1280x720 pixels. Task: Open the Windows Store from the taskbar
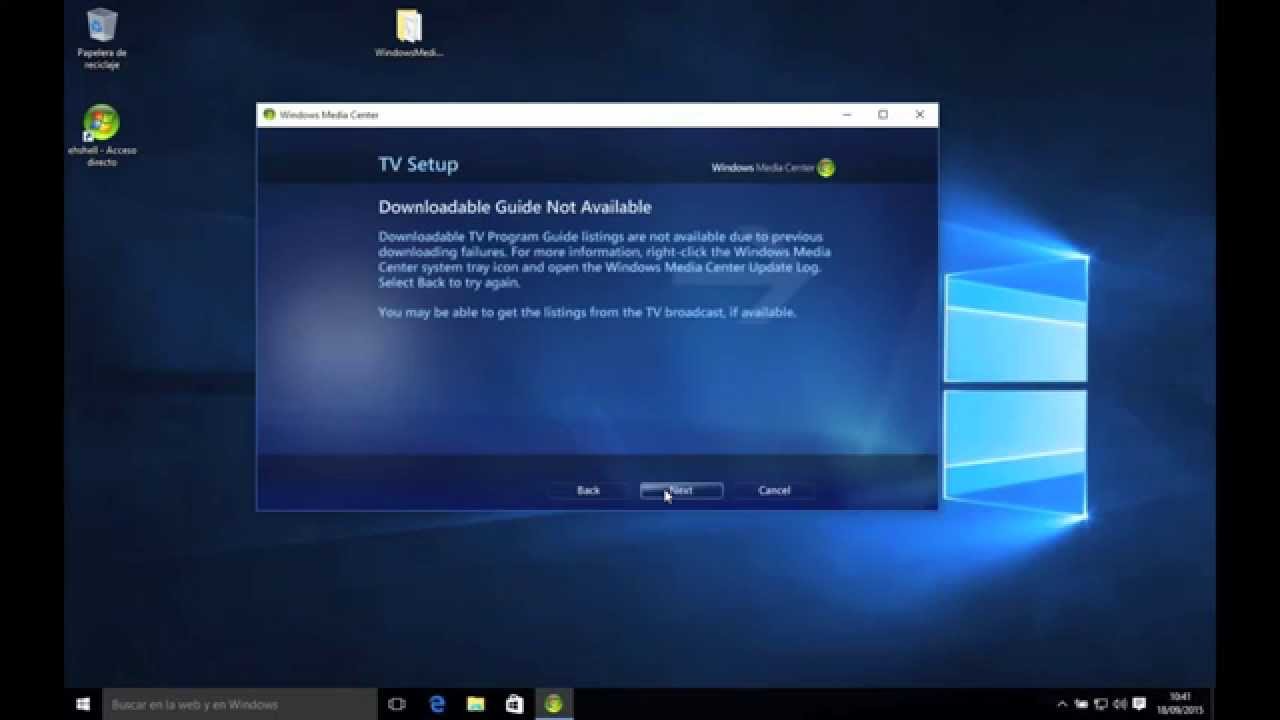click(x=513, y=704)
